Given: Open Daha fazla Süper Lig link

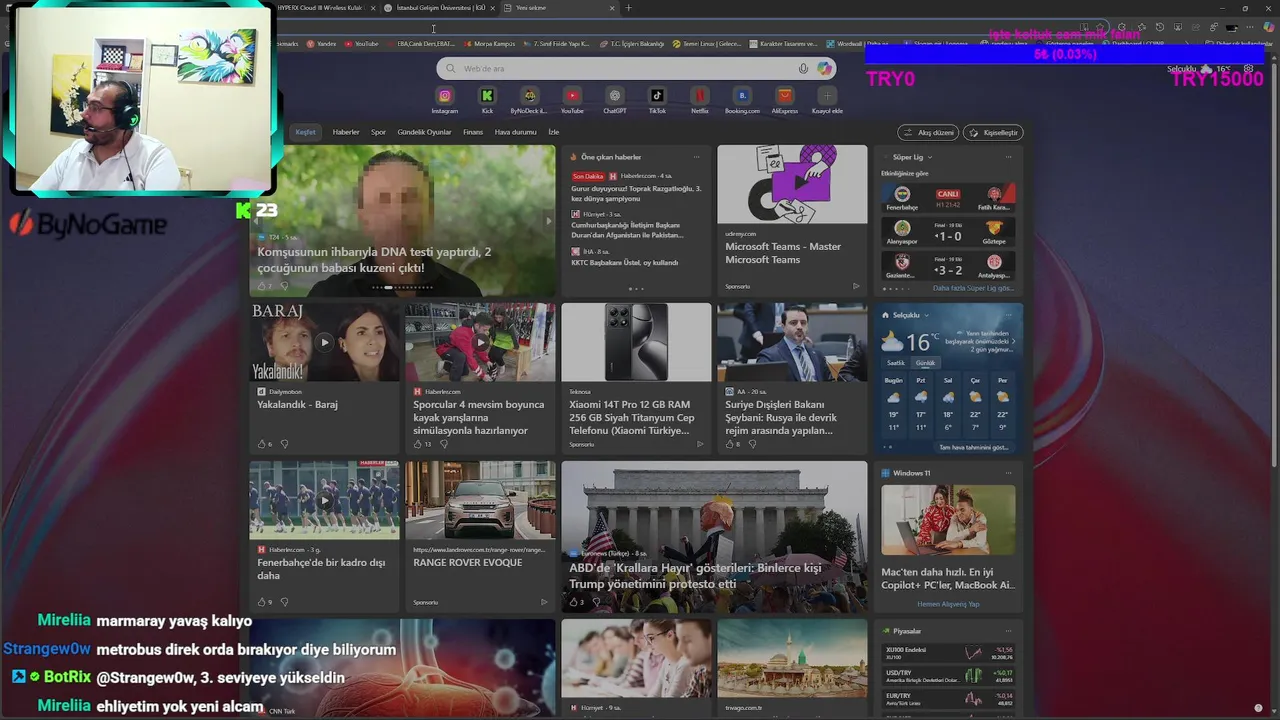Looking at the screenshot, I should [973, 288].
